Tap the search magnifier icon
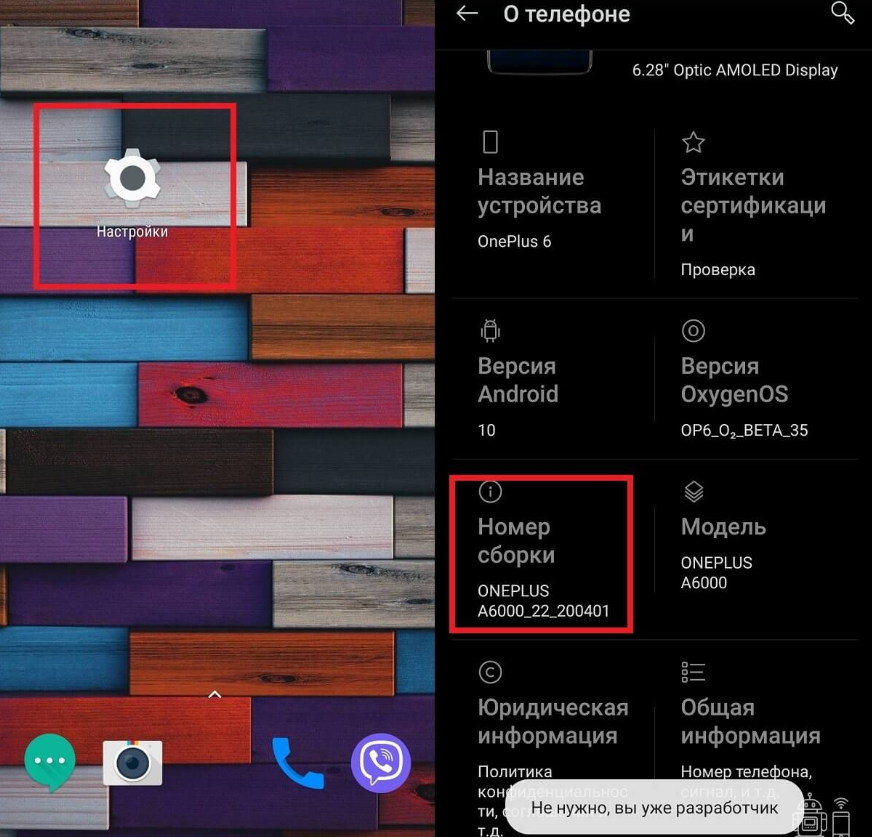 (843, 13)
